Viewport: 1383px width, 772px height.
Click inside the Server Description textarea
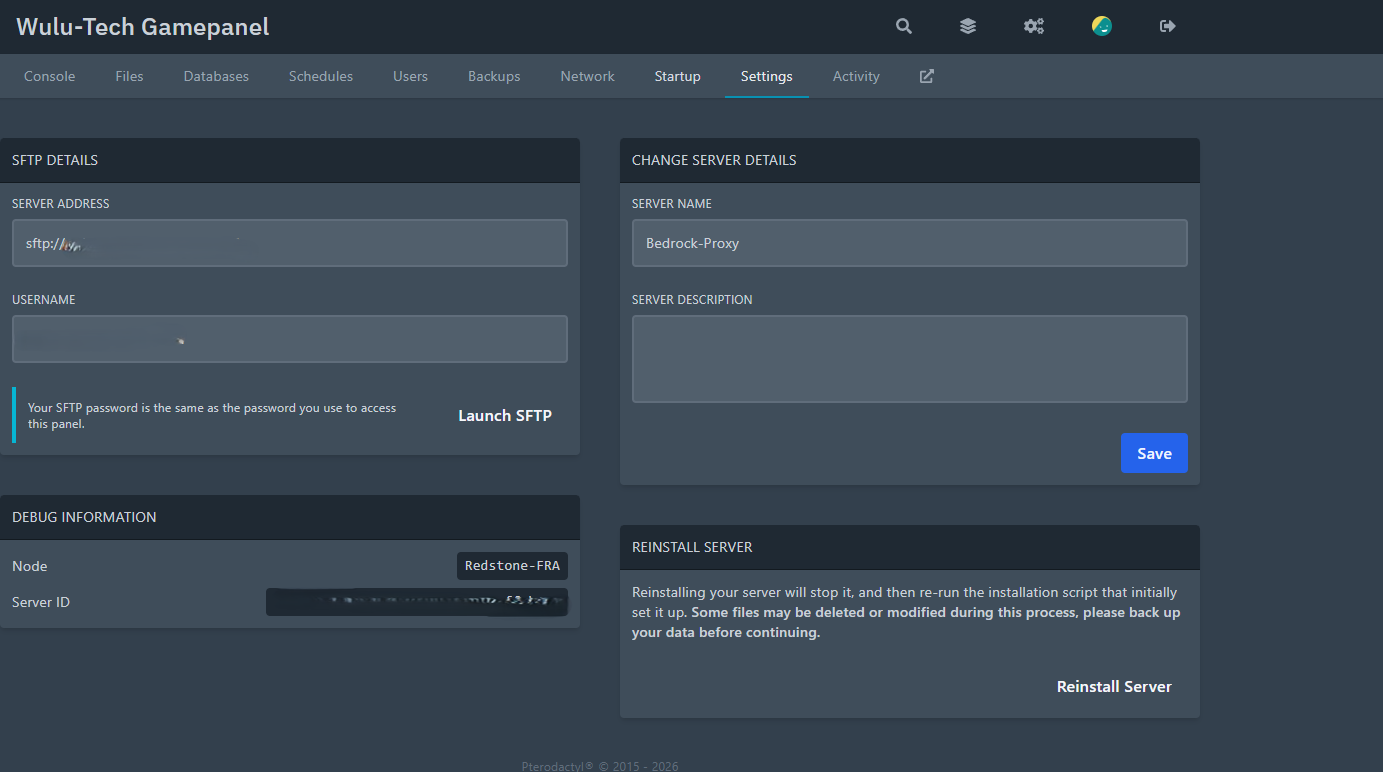click(x=910, y=359)
